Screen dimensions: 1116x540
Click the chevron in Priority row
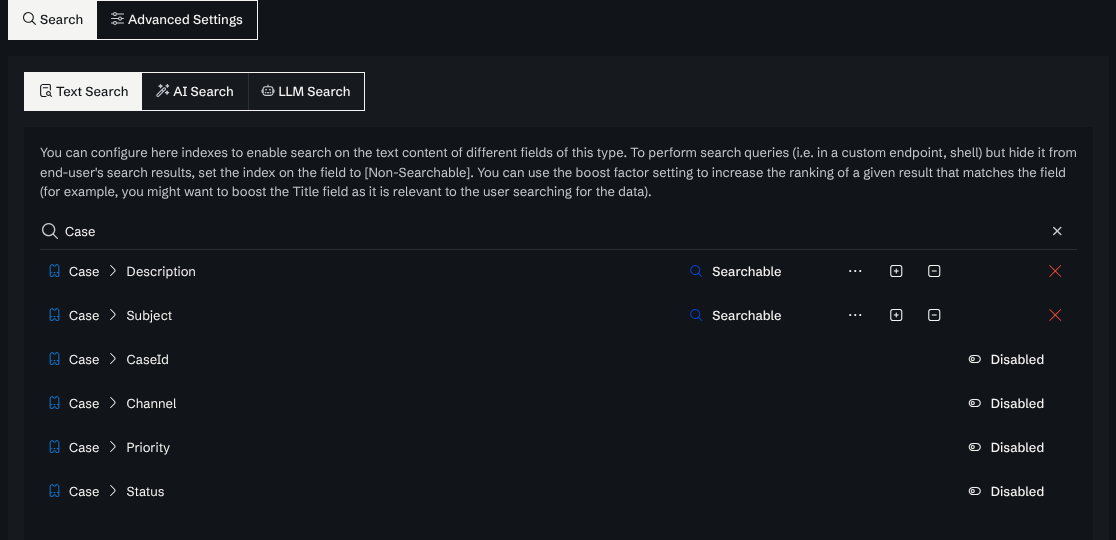(x=112, y=448)
